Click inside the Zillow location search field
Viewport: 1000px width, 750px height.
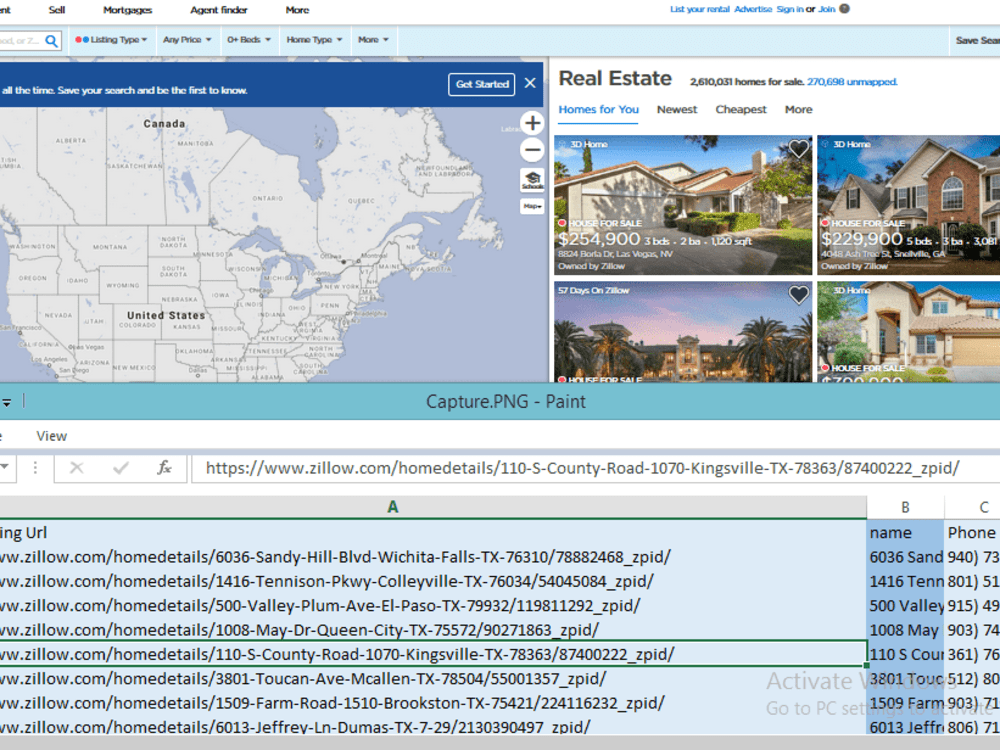pos(21,41)
